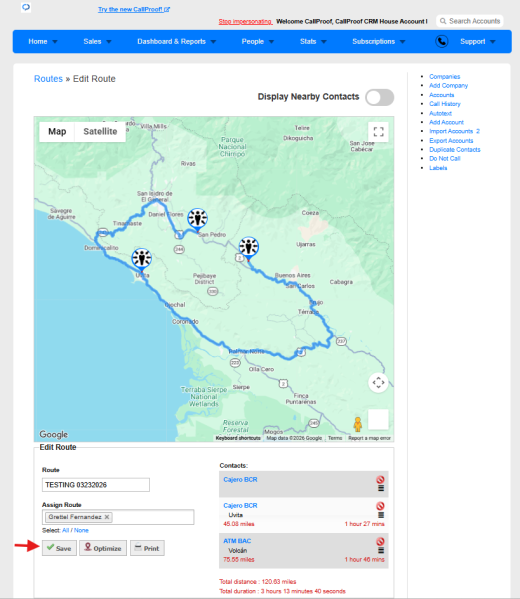Click the phone dialer icon in navbar

click(x=442, y=41)
